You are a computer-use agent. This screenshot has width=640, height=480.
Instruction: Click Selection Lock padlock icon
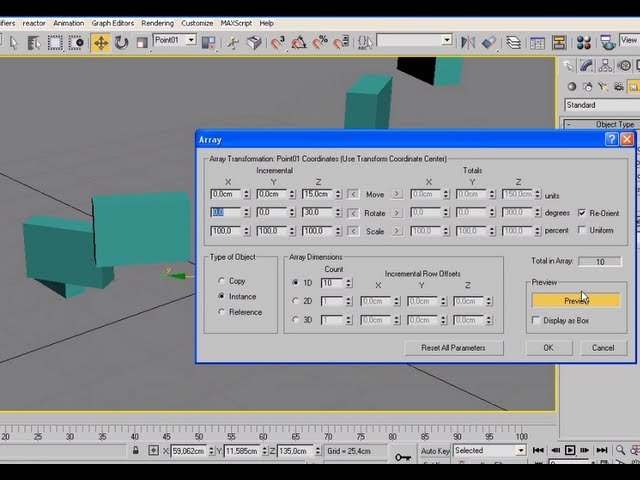click(x=136, y=451)
